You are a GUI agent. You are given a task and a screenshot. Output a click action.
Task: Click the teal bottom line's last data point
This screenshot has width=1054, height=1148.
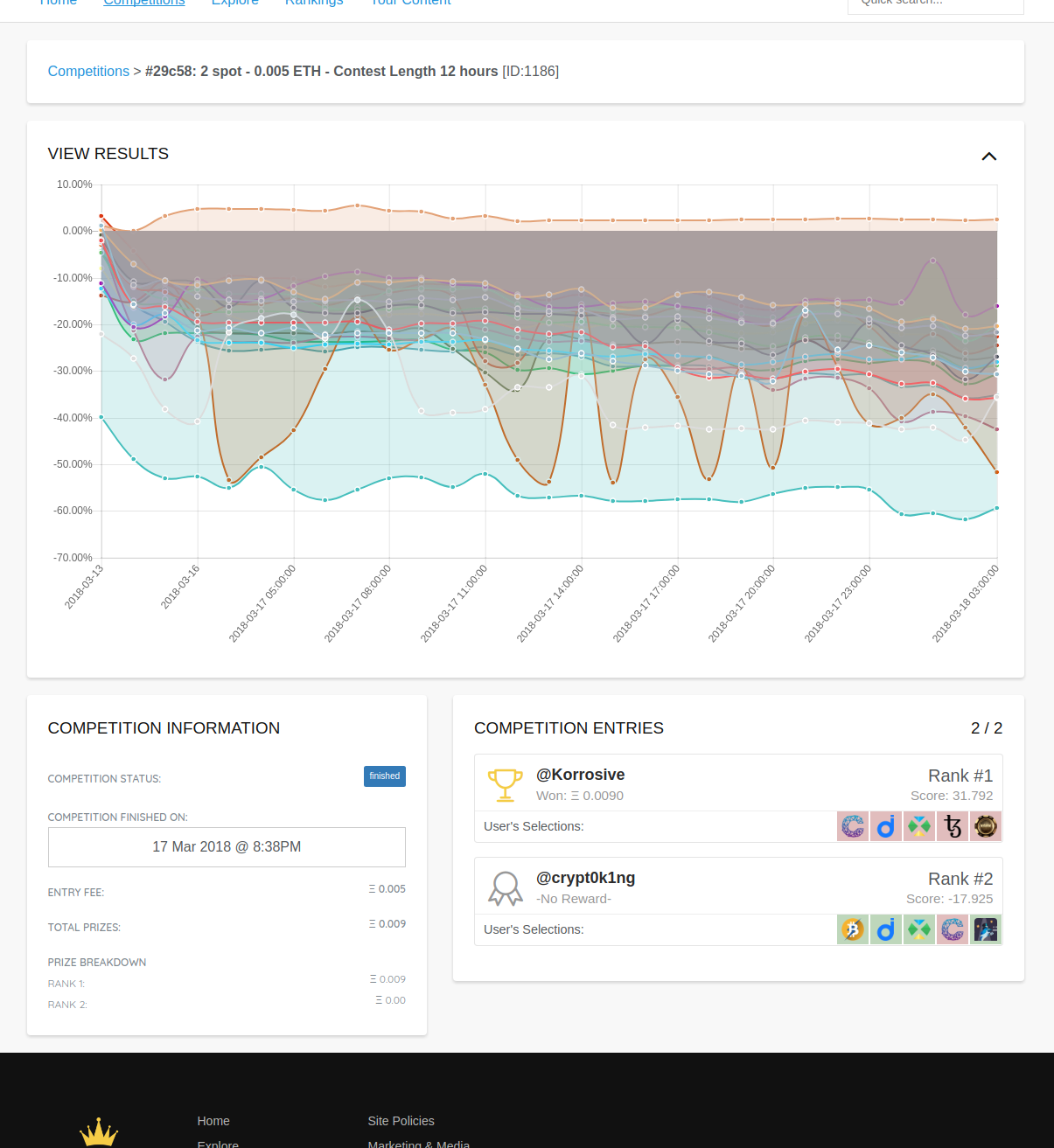tap(997, 508)
